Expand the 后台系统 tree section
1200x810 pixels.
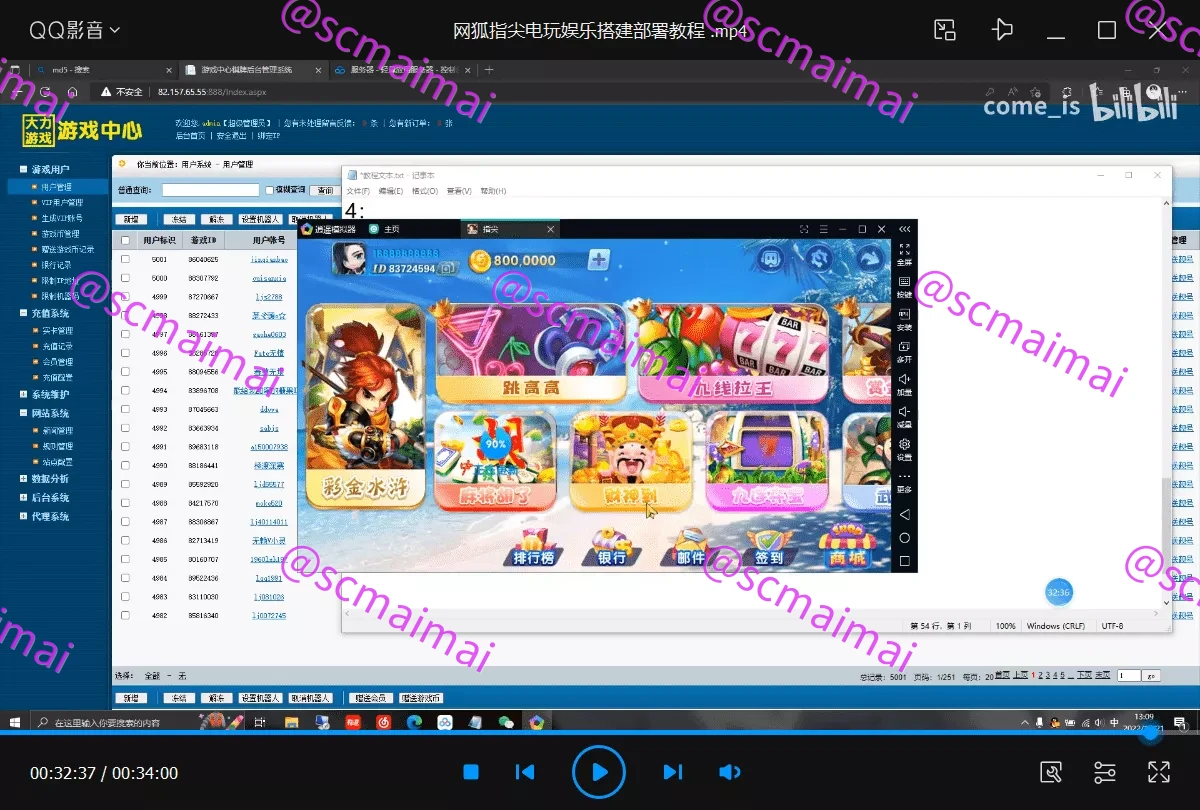pyautogui.click(x=23, y=497)
